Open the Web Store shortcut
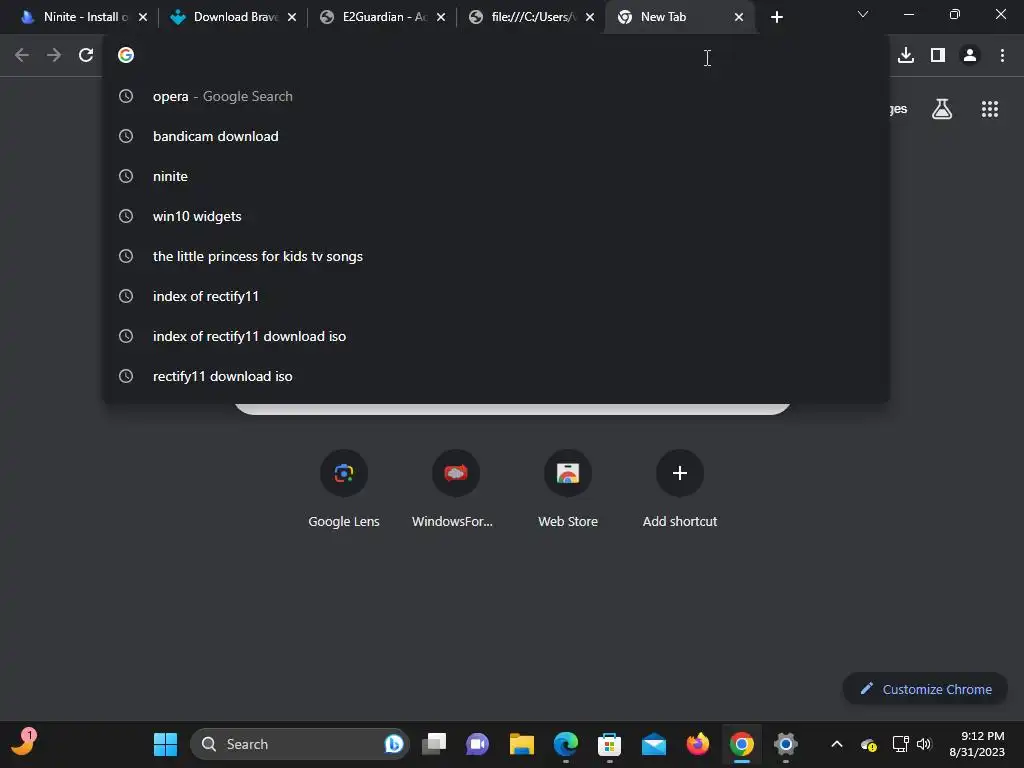The width and height of the screenshot is (1024, 768). (x=568, y=488)
